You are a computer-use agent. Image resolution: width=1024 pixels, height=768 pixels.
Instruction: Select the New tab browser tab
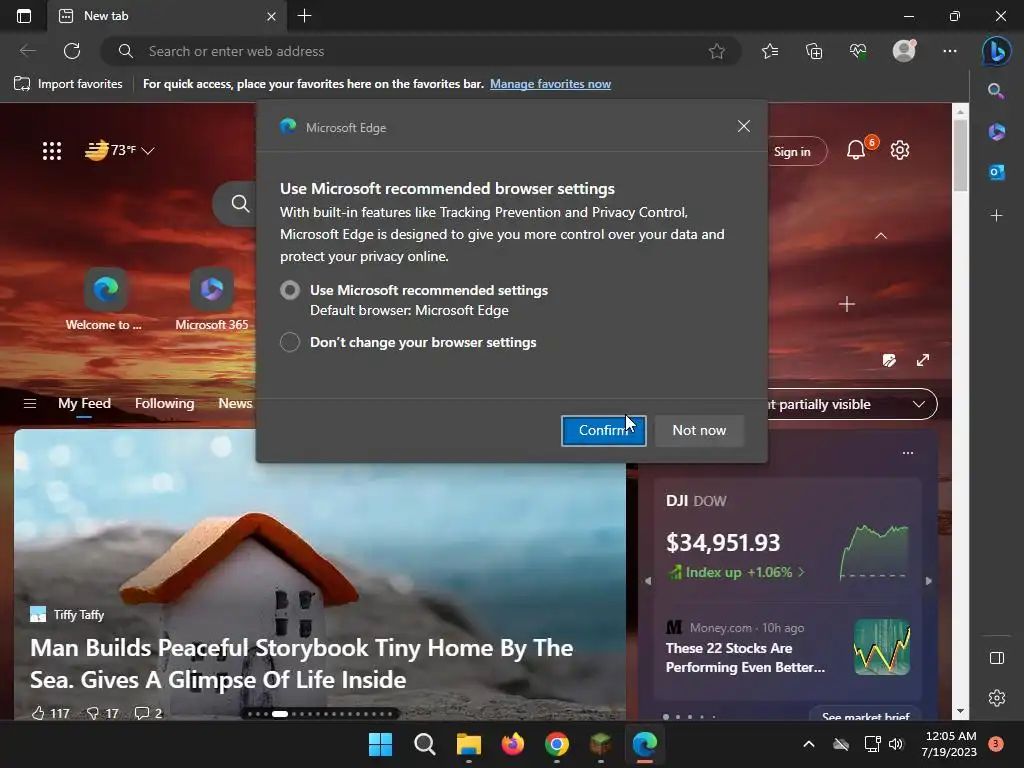[x=167, y=16]
